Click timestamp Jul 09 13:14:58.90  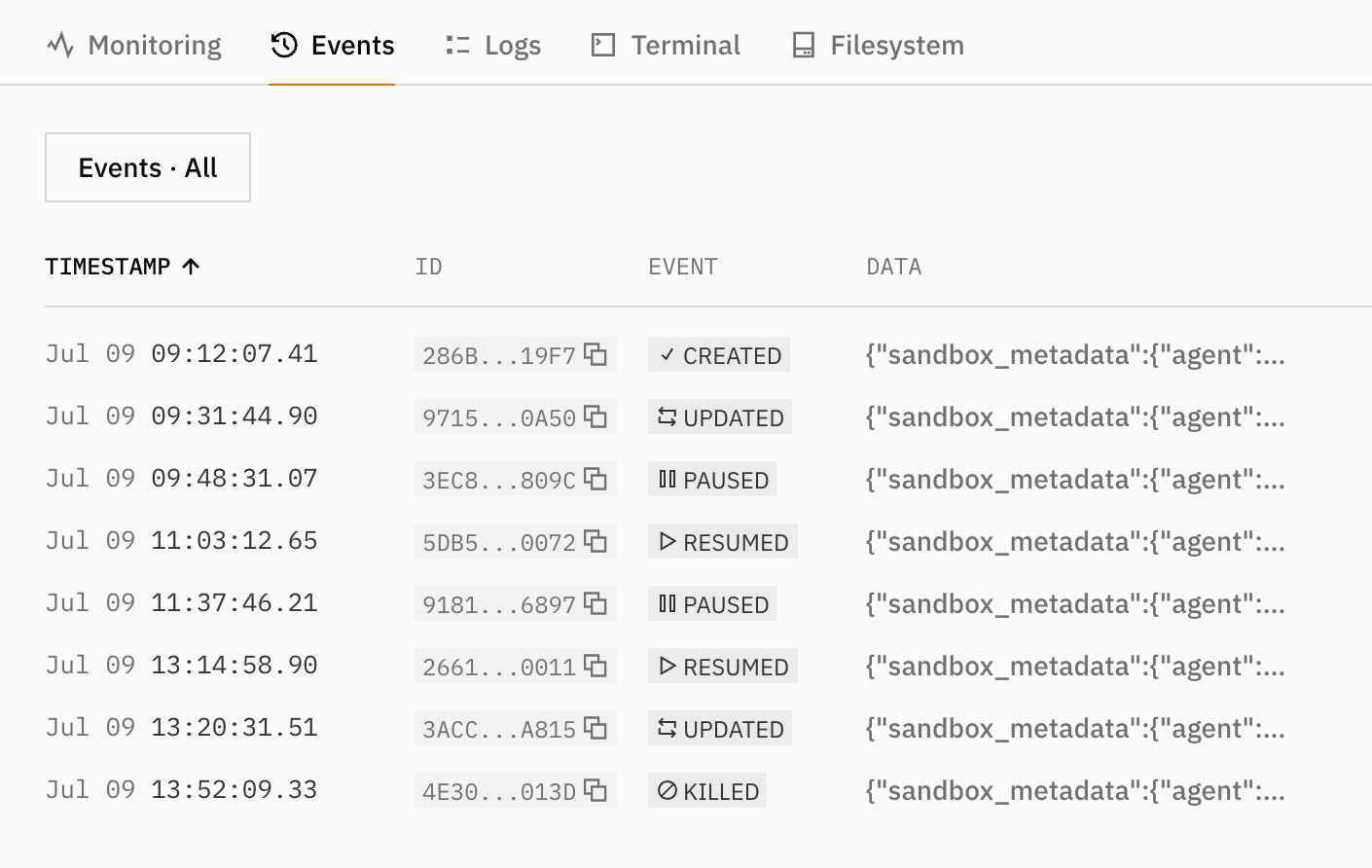[182, 665]
